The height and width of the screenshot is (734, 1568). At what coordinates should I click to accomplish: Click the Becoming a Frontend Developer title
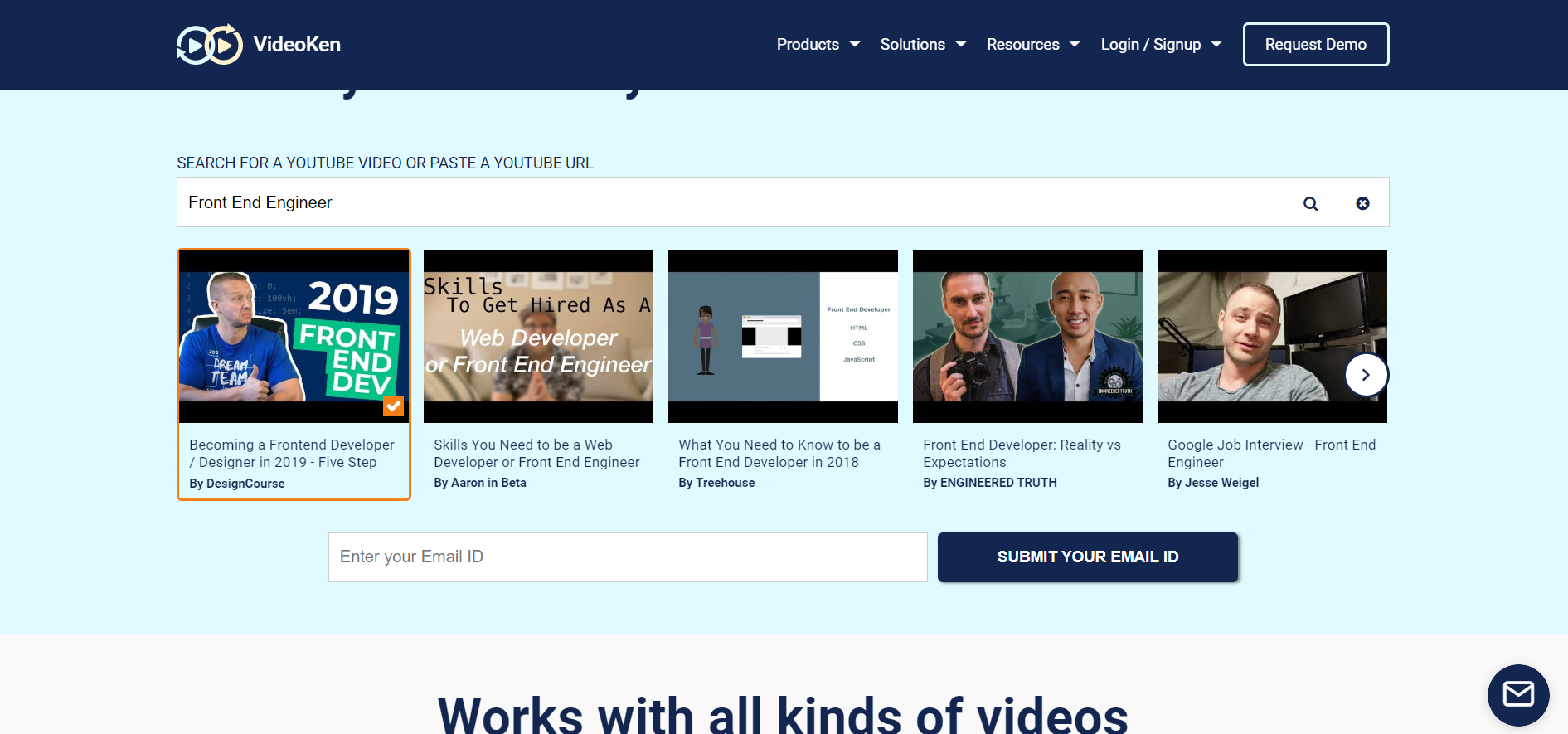pos(292,454)
